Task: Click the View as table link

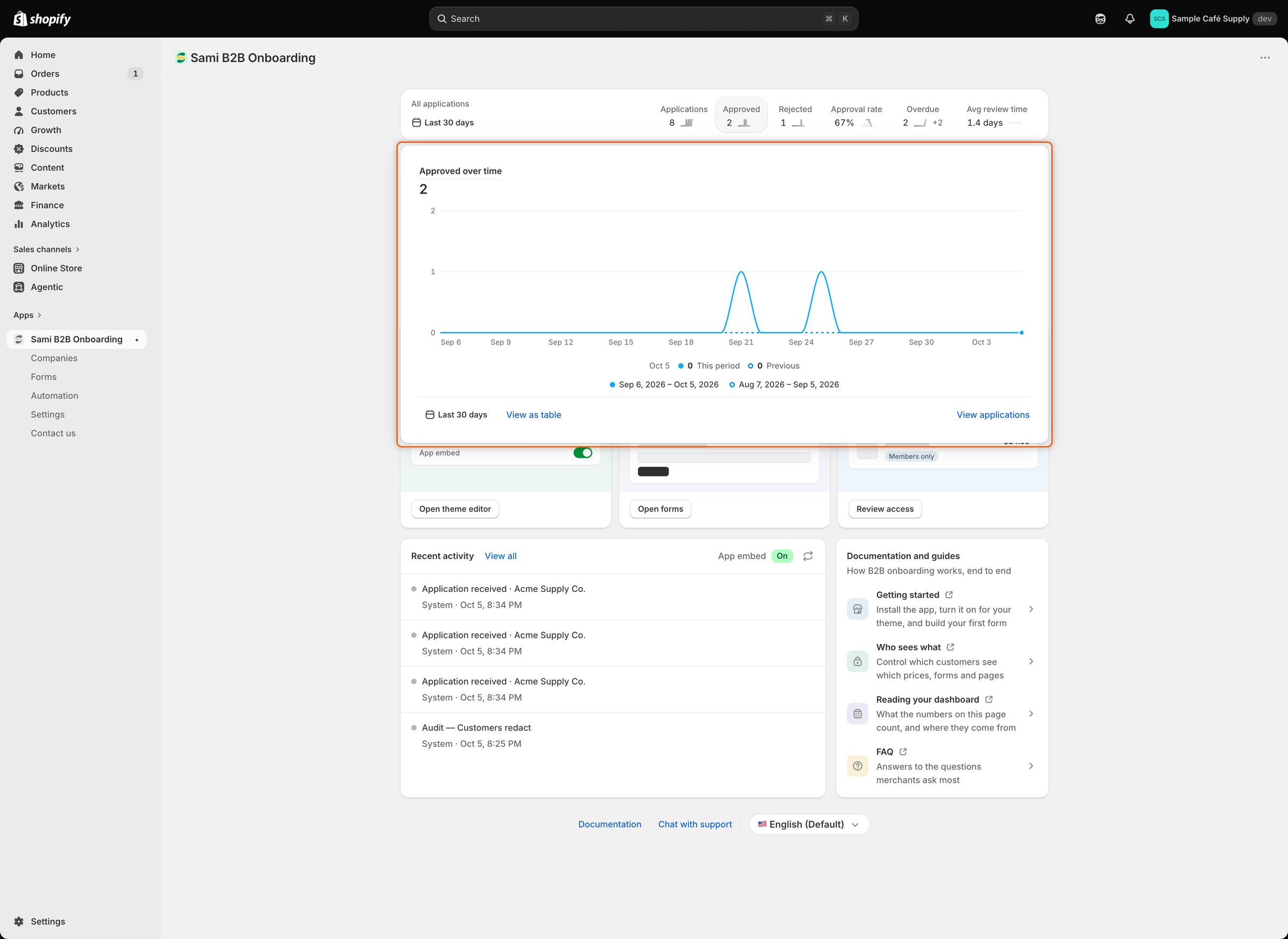Action: [x=533, y=415]
